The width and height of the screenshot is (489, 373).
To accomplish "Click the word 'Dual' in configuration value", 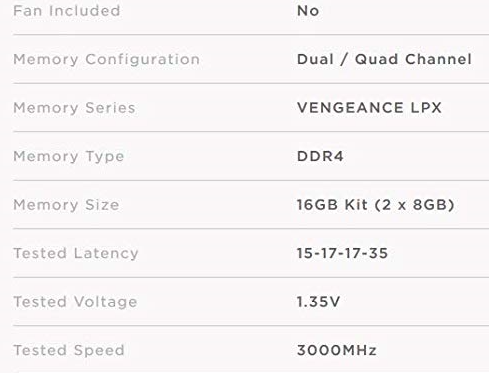I will tap(315, 59).
